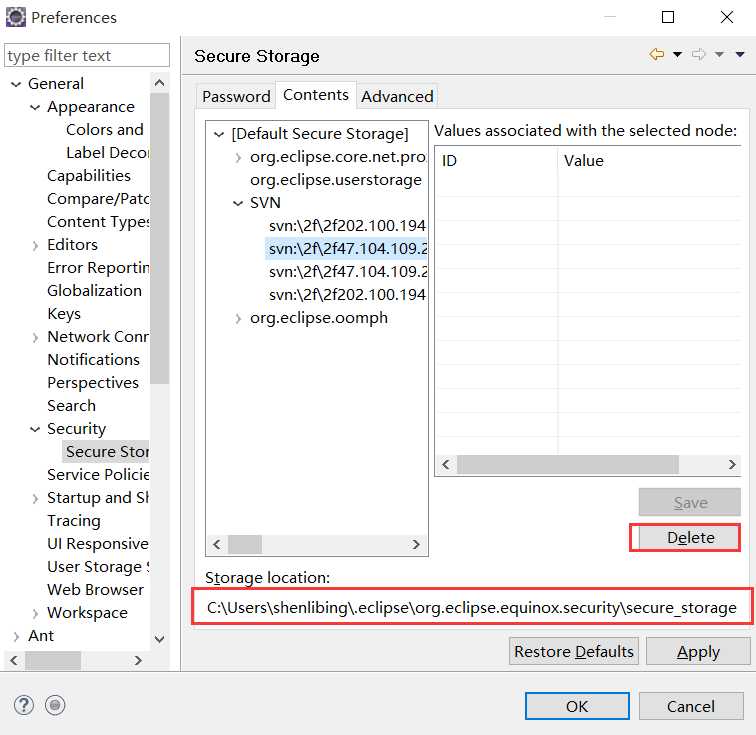Collapse the General tree node

[16, 84]
